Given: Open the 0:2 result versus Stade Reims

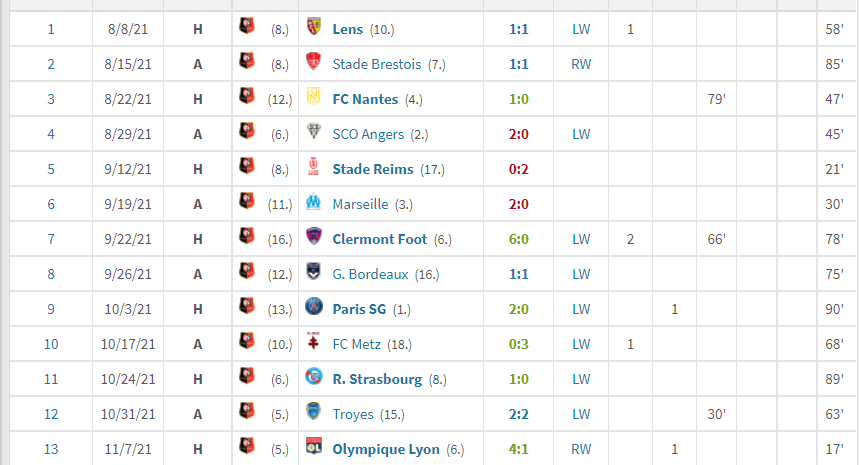Looking at the screenshot, I should [518, 169].
